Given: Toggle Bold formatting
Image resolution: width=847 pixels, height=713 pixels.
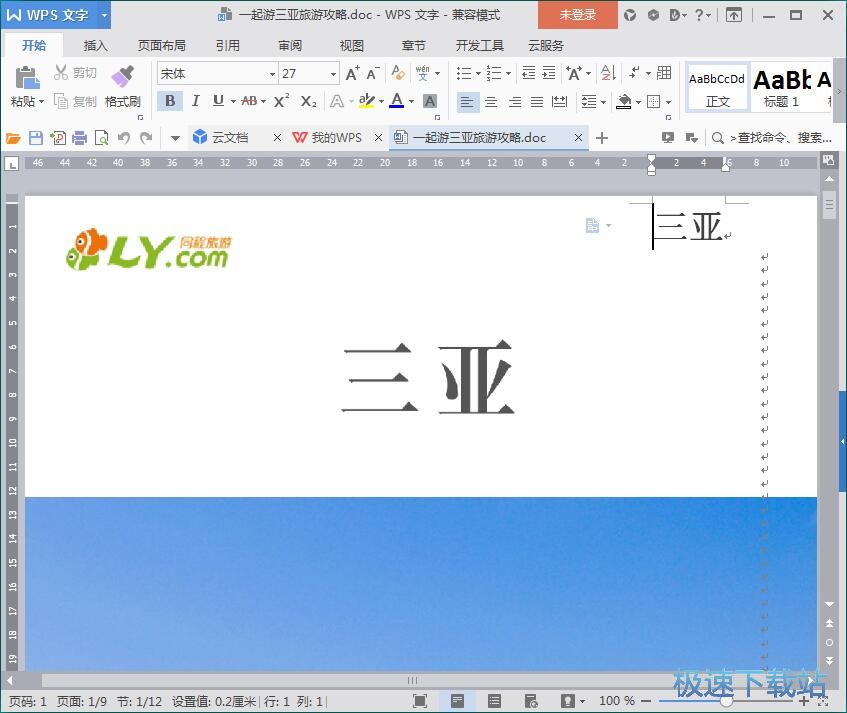Looking at the screenshot, I should tap(170, 101).
